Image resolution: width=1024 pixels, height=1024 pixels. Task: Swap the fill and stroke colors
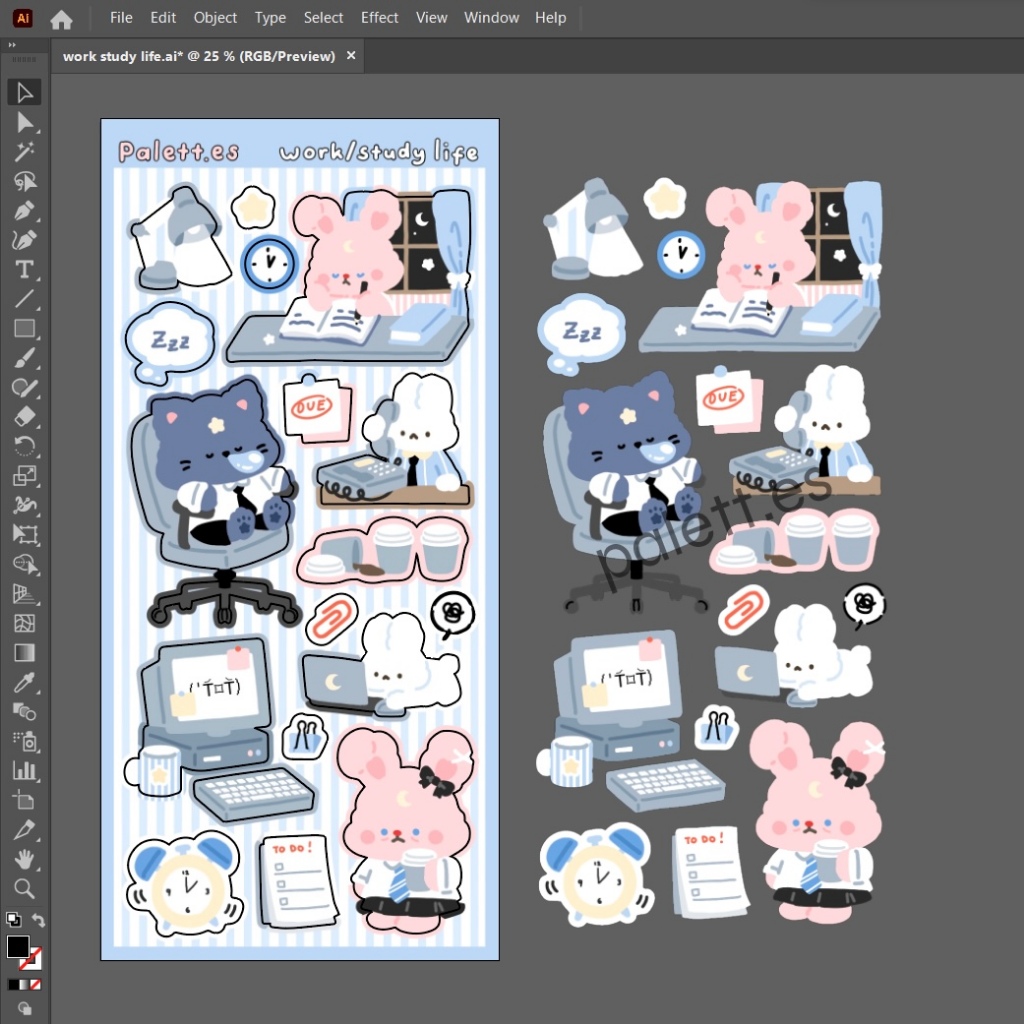click(x=37, y=919)
